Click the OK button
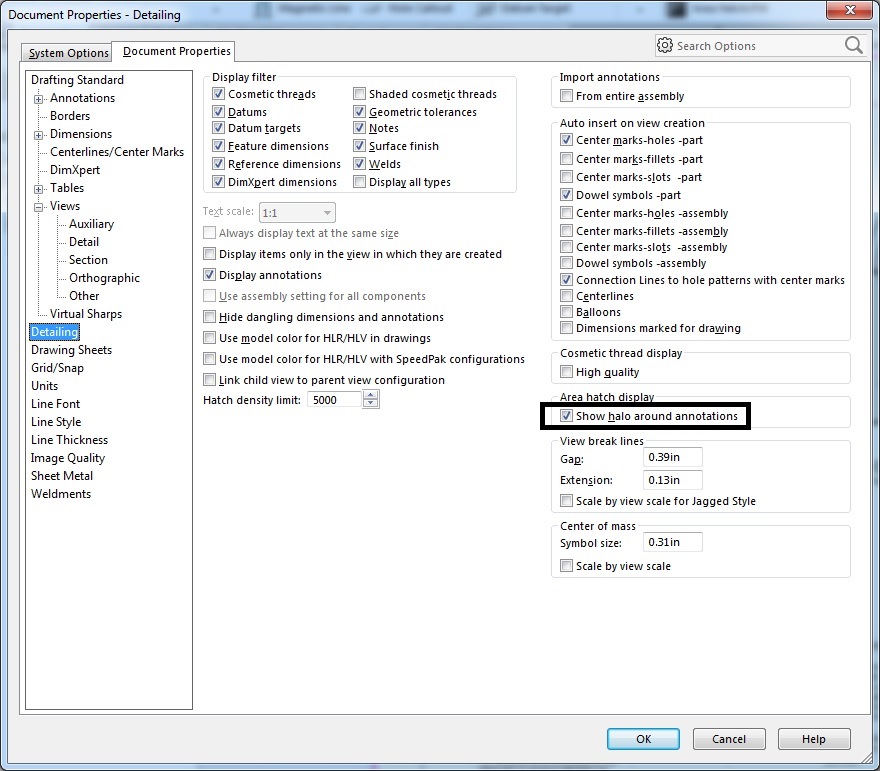The image size is (880, 771). pos(643,739)
